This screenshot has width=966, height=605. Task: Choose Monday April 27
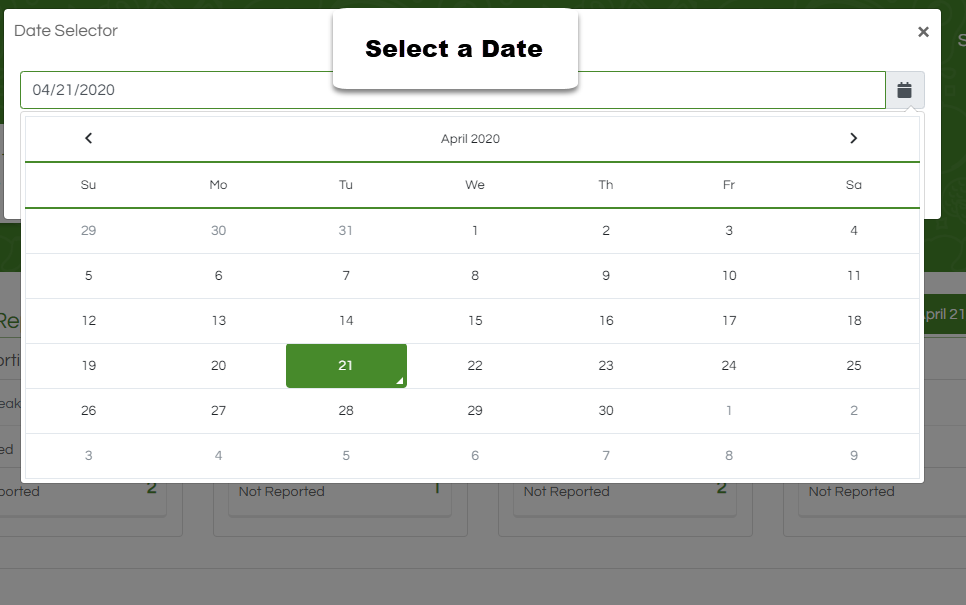[219, 411]
